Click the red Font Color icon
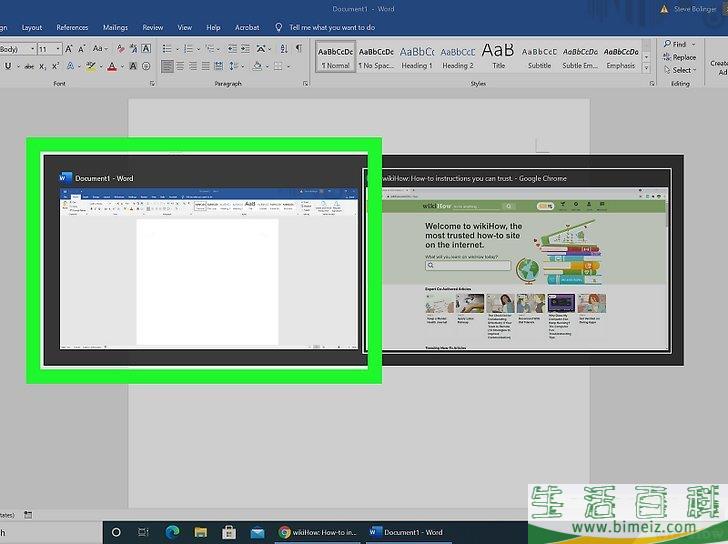This screenshot has height=544, width=728. click(112, 66)
